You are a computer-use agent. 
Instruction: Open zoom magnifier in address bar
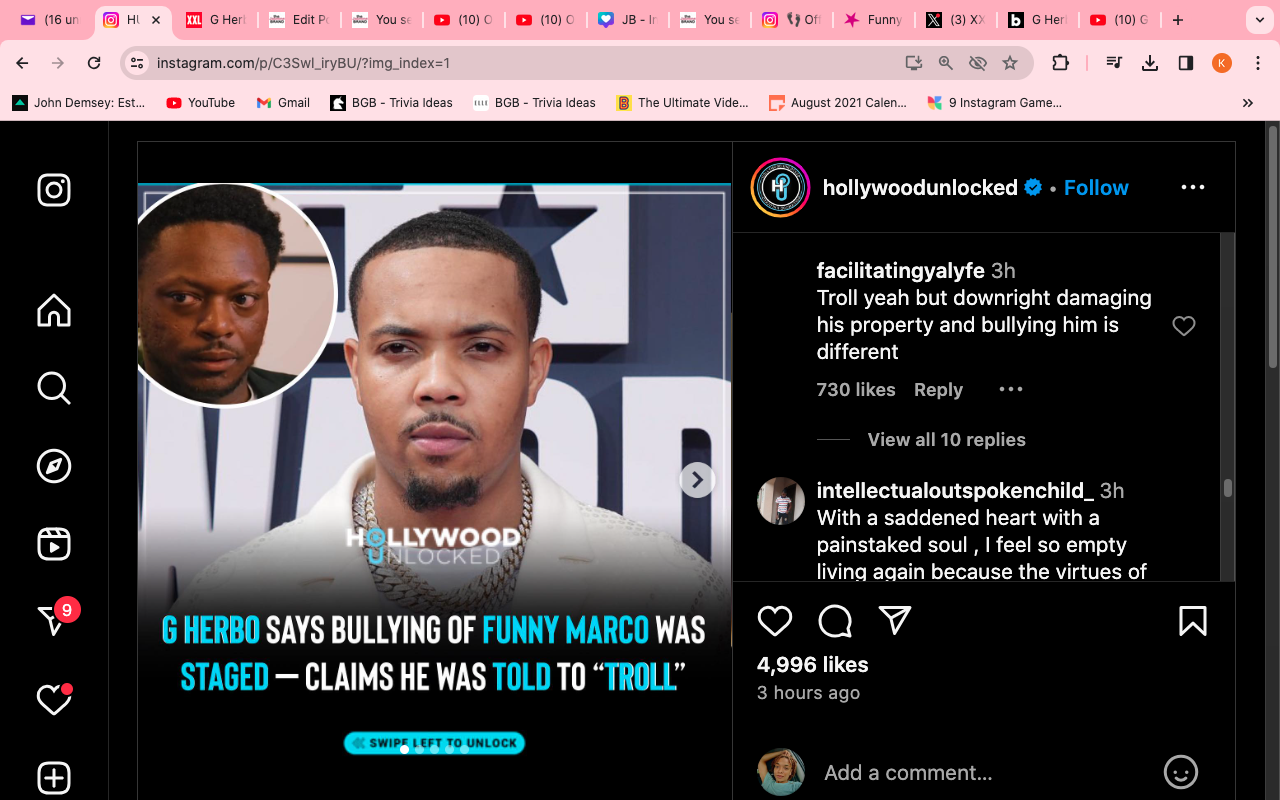(x=946, y=63)
